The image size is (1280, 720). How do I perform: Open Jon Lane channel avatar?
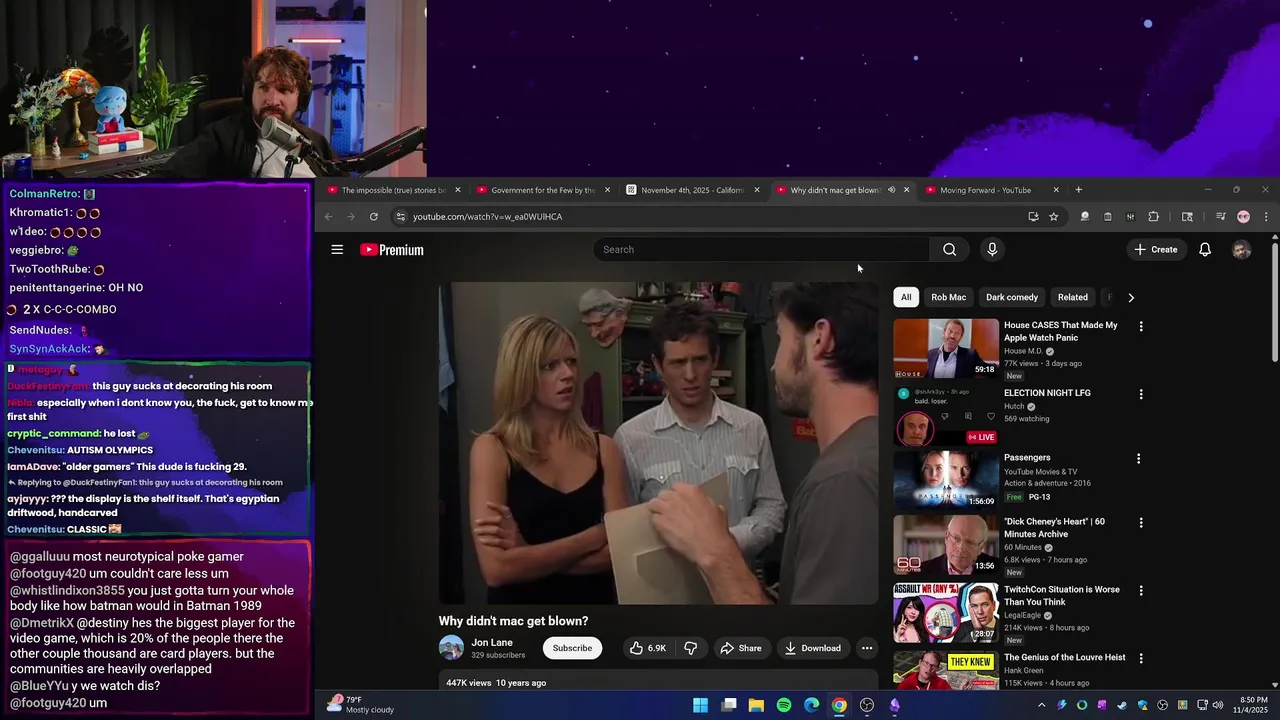[451, 648]
